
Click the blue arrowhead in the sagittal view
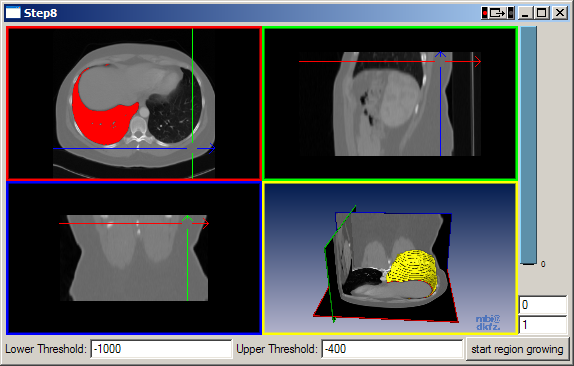pos(440,55)
